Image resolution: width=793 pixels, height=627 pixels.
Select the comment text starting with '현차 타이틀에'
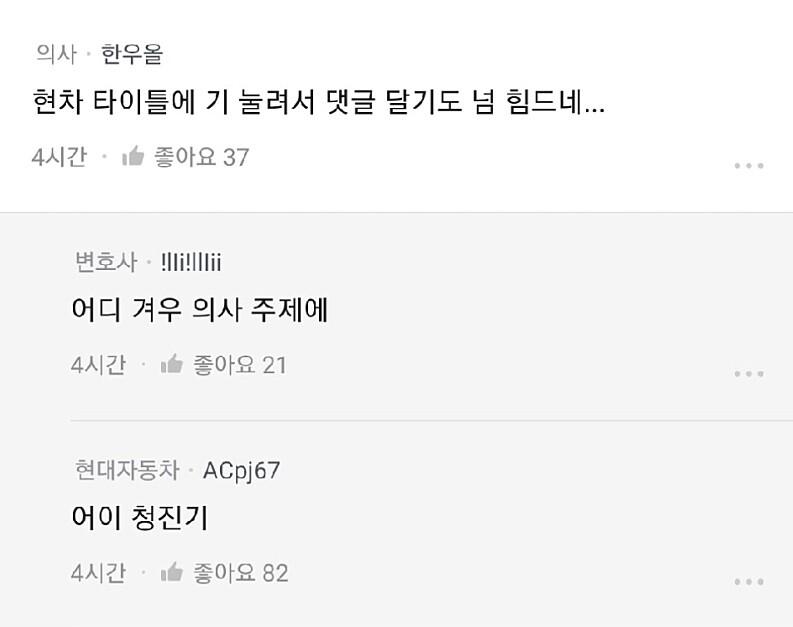pos(318,103)
